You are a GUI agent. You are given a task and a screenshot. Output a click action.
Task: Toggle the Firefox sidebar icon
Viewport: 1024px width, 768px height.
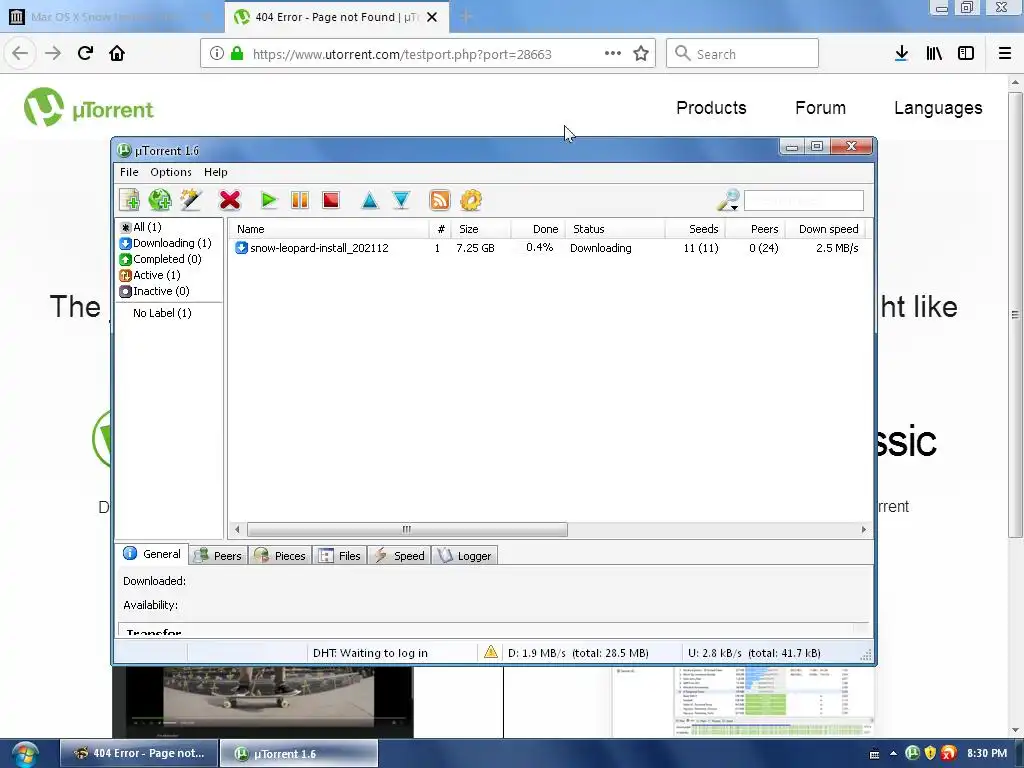[966, 54]
